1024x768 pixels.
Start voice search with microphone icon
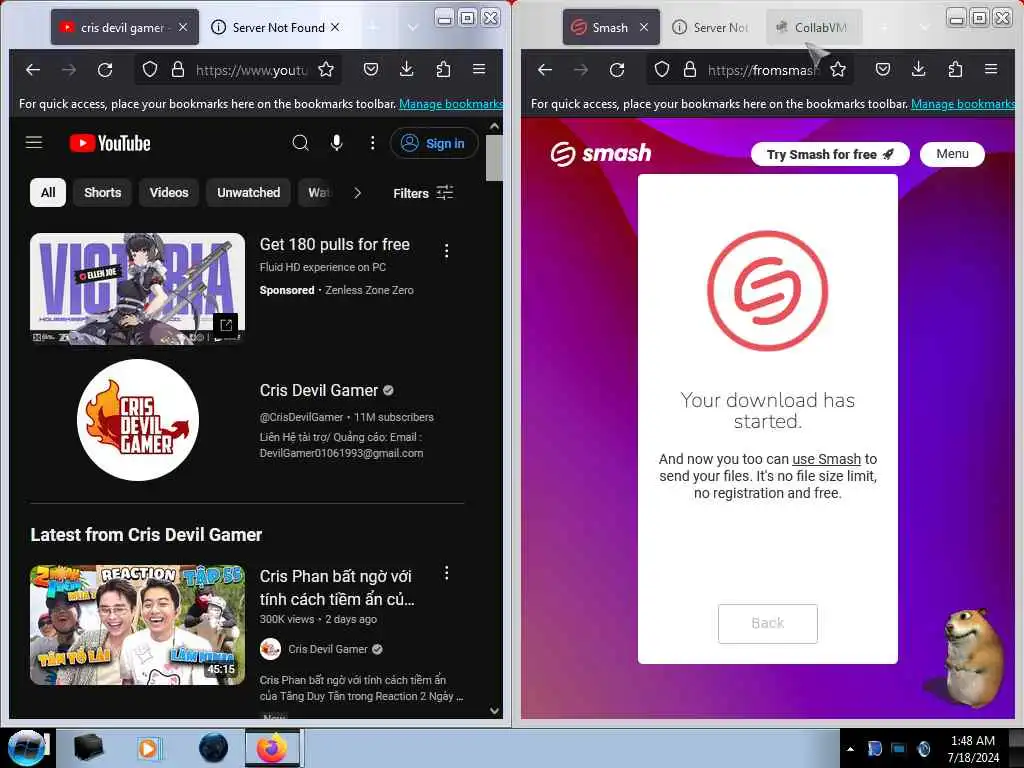point(336,142)
